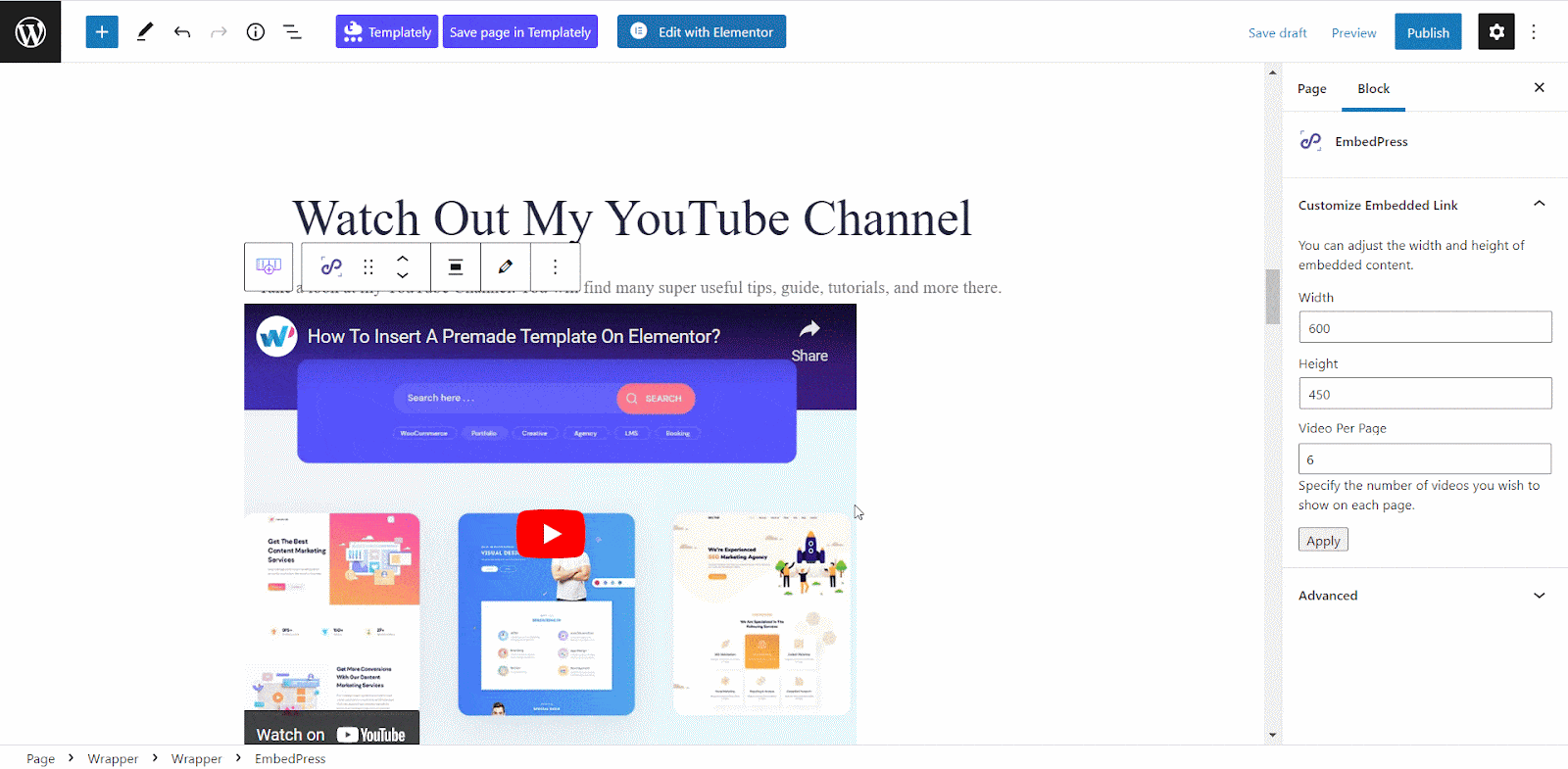The width and height of the screenshot is (1568, 769).
Task: Open block Options three-dot menu
Action: (x=555, y=266)
